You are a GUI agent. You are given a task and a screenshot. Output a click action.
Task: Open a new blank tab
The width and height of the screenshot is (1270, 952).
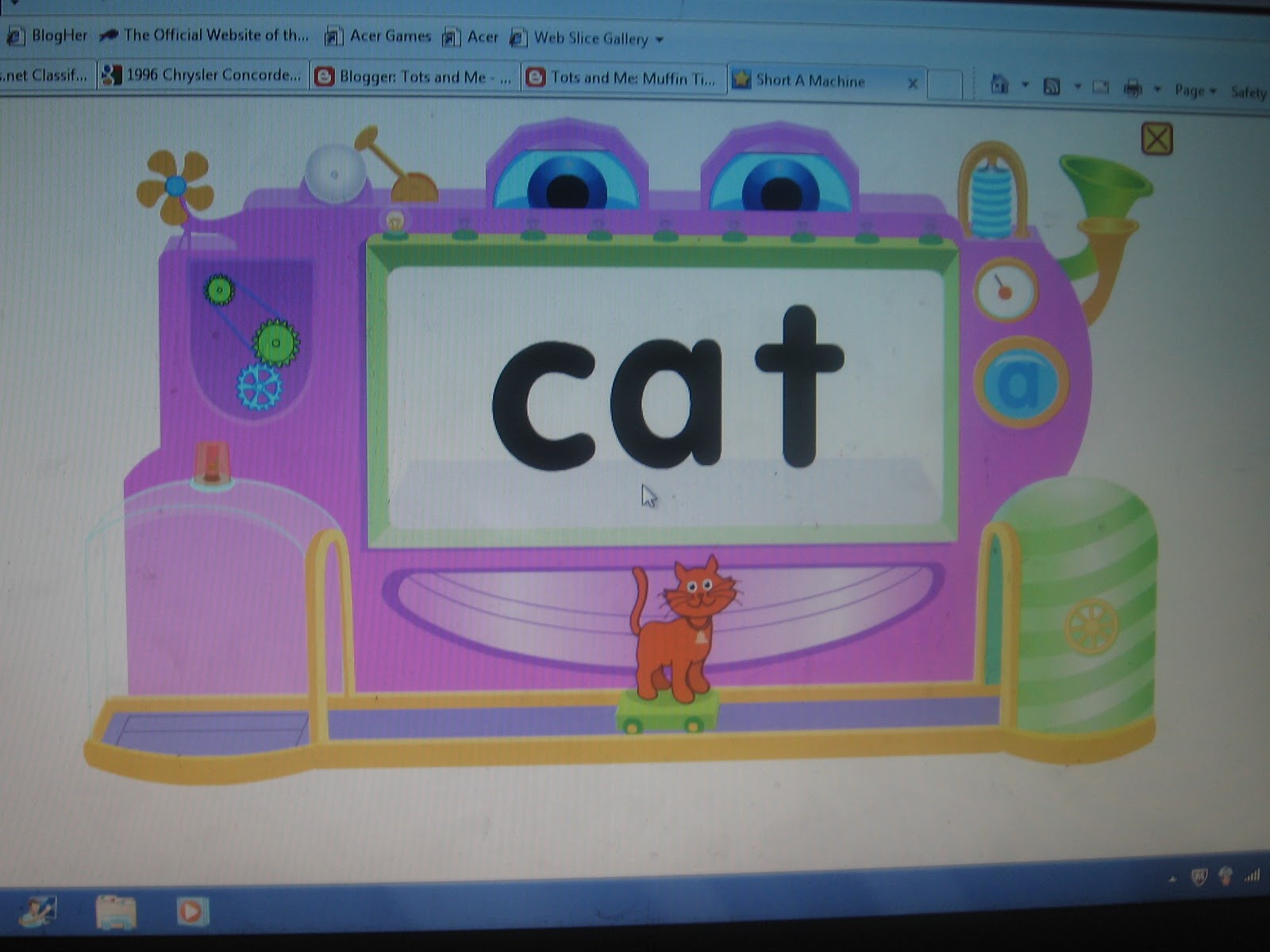[945, 84]
